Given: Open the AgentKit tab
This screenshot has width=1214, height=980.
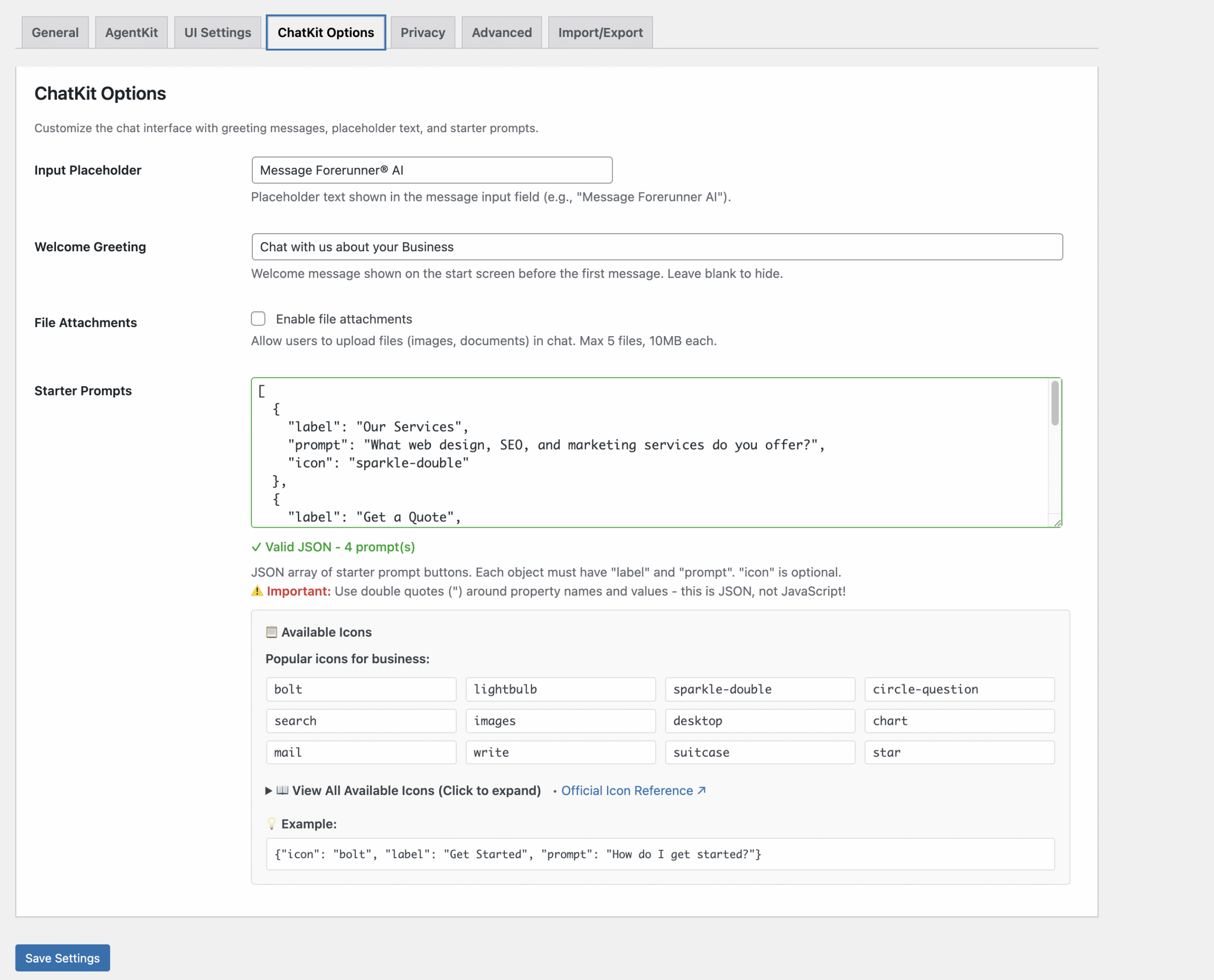Looking at the screenshot, I should pyautogui.click(x=131, y=32).
